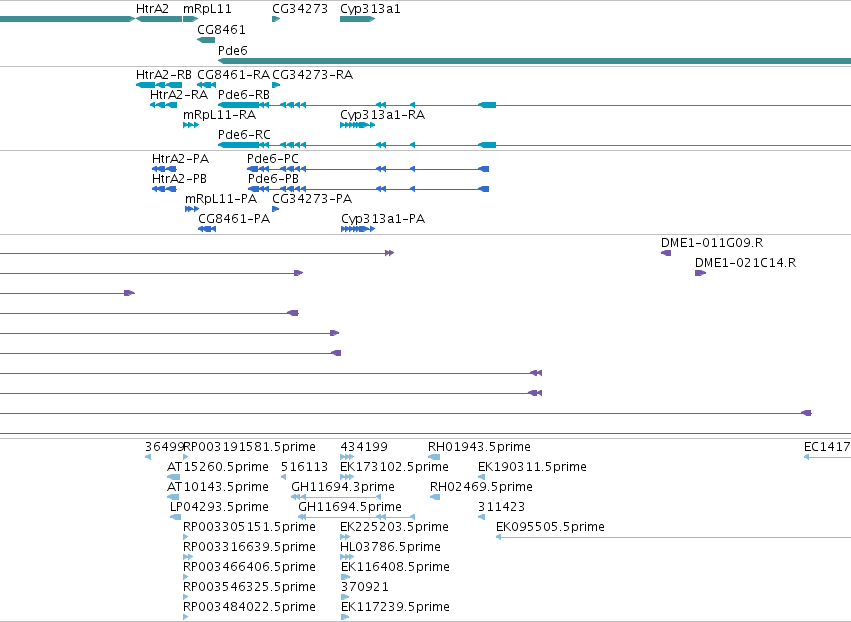
Task: Click the CG34273-RA transcript label
Action: point(313,74)
